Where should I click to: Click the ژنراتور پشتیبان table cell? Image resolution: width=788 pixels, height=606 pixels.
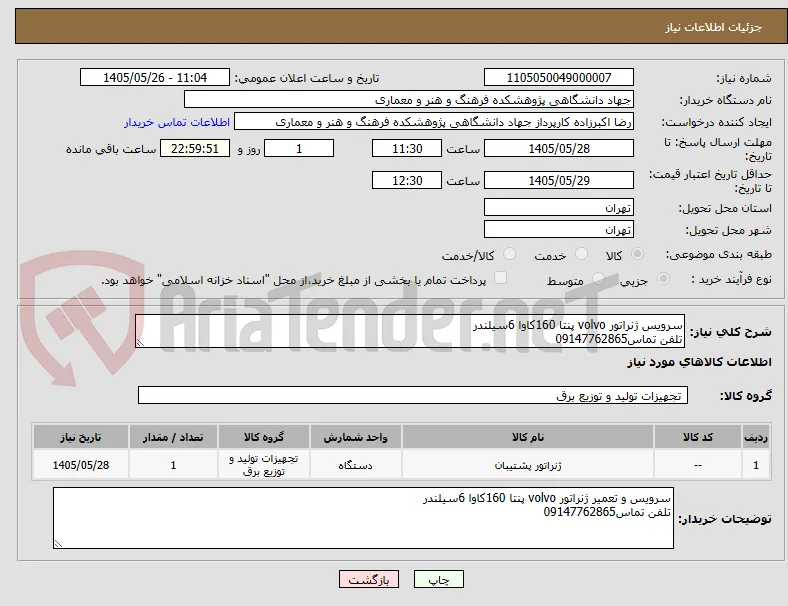pyautogui.click(x=528, y=465)
